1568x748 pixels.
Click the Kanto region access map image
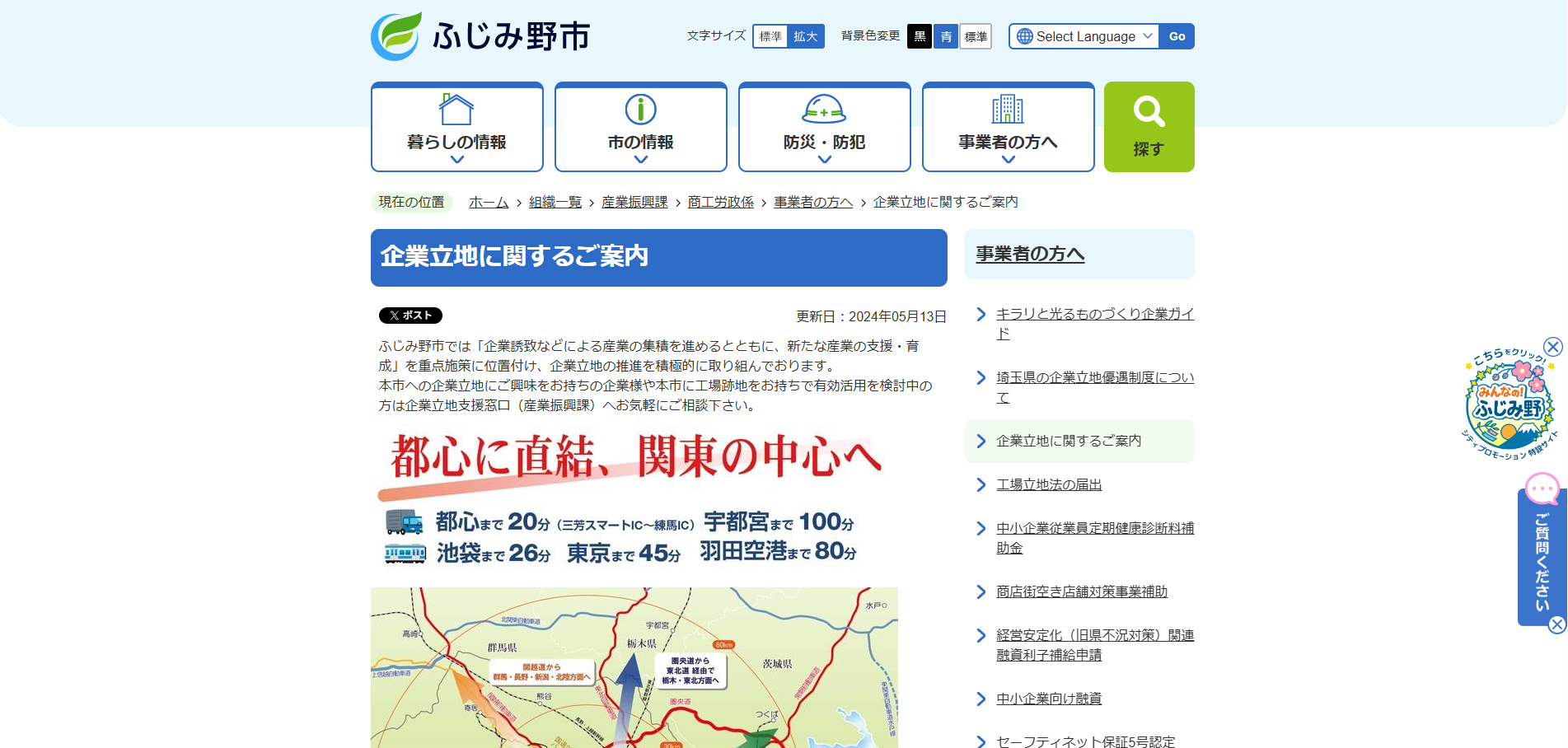pos(634,667)
